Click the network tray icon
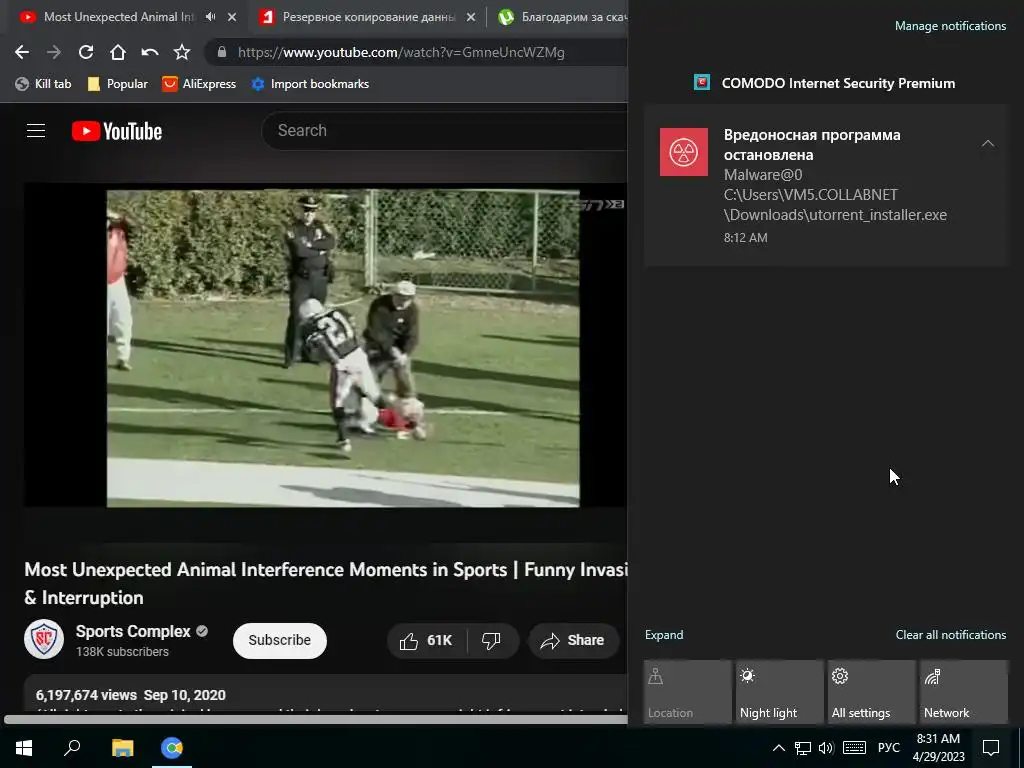 pyautogui.click(x=803, y=748)
